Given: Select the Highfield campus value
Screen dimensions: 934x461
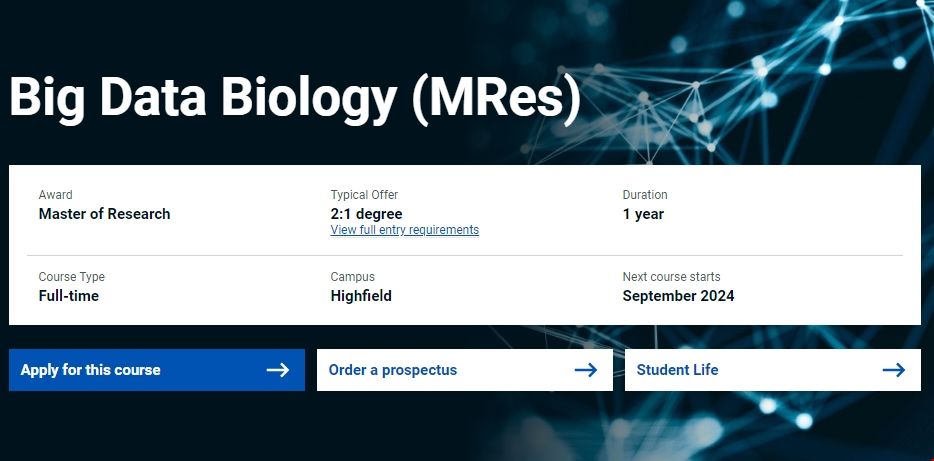Looking at the screenshot, I should tap(361, 296).
